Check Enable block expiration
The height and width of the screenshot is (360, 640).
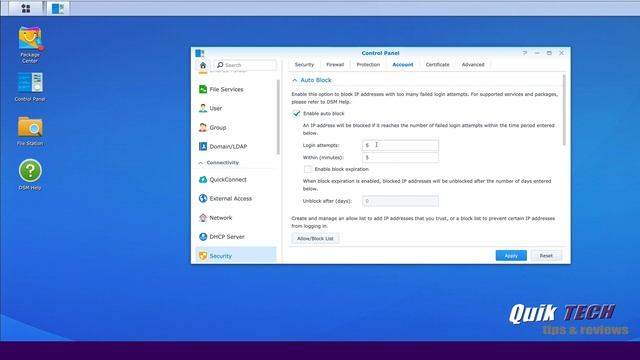pyautogui.click(x=307, y=169)
